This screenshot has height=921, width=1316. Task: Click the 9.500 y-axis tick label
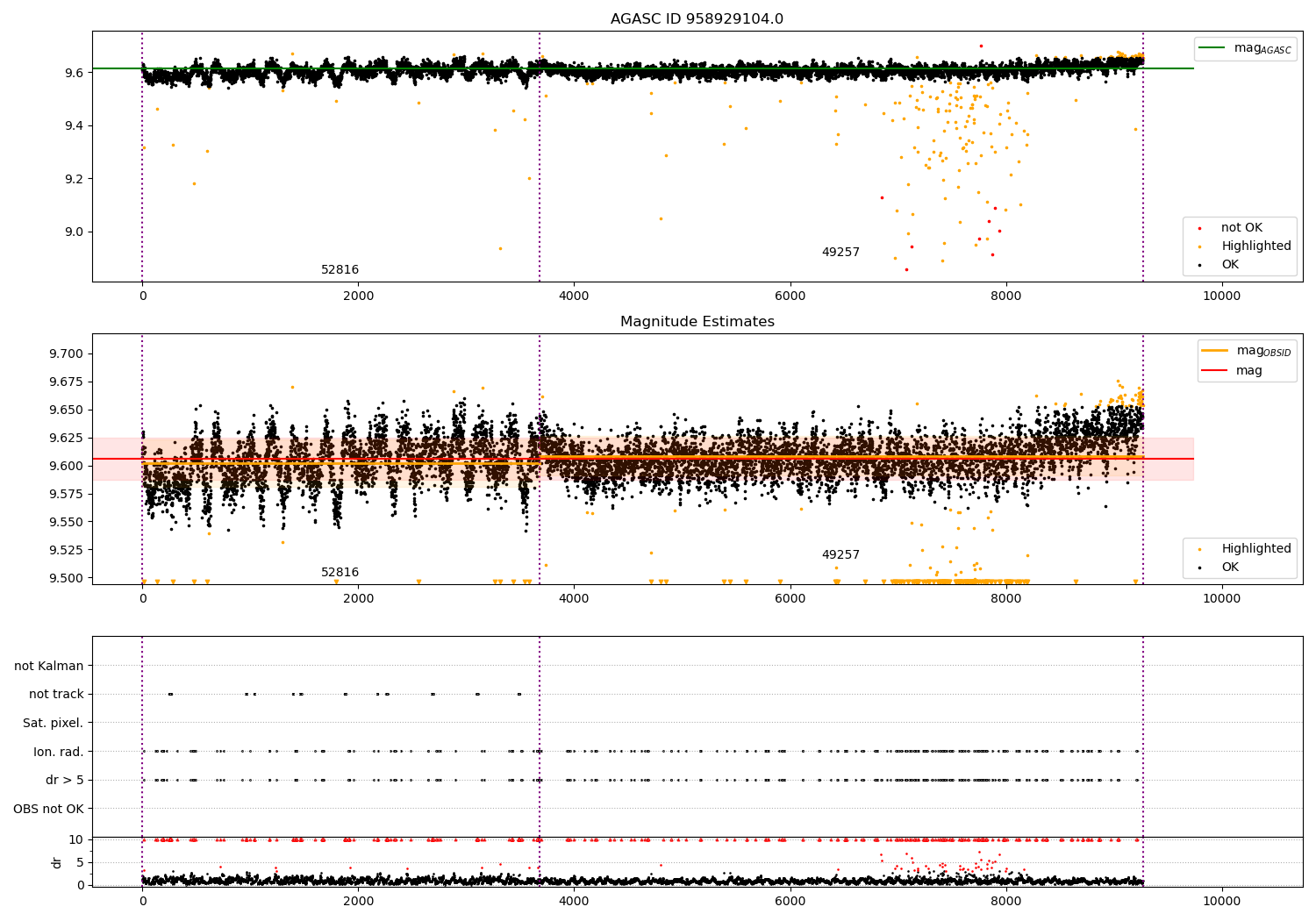tap(66, 579)
